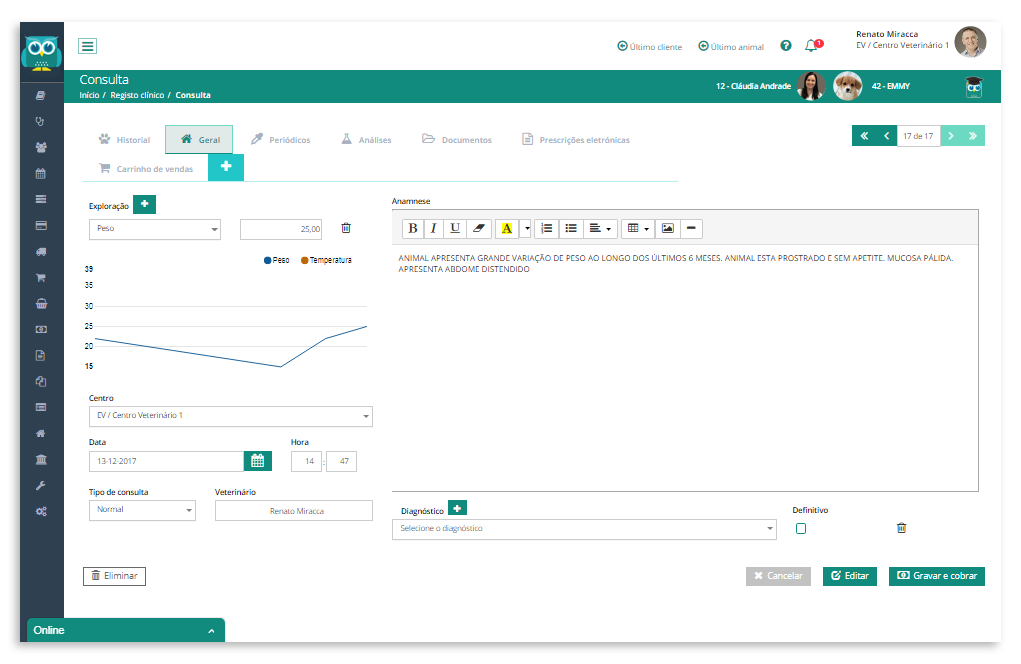Open the Centro dropdown list
This screenshot has width=1021, height=664.
pyautogui.click(x=231, y=416)
